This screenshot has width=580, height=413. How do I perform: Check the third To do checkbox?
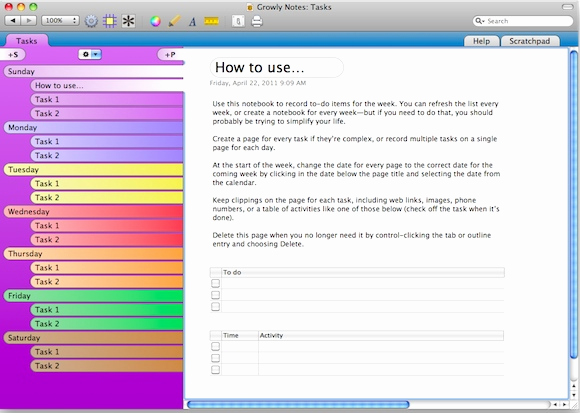click(x=215, y=307)
